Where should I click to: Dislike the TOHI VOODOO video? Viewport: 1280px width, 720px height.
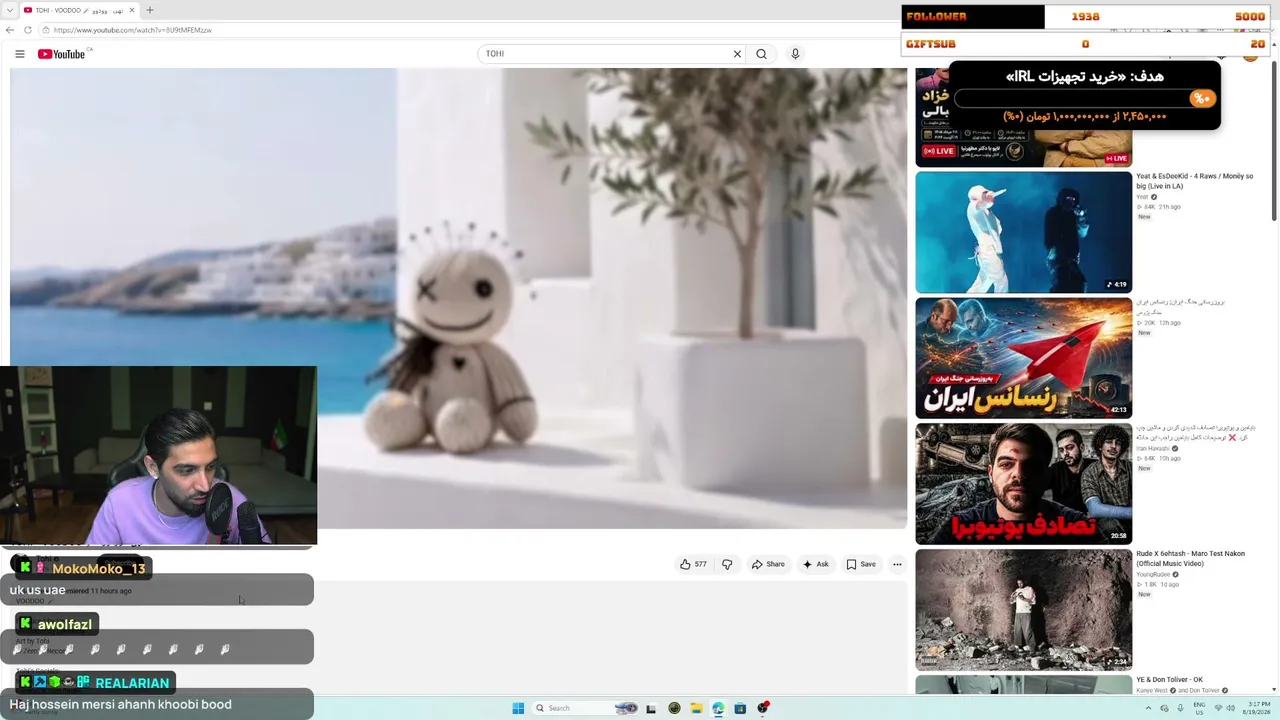727,564
